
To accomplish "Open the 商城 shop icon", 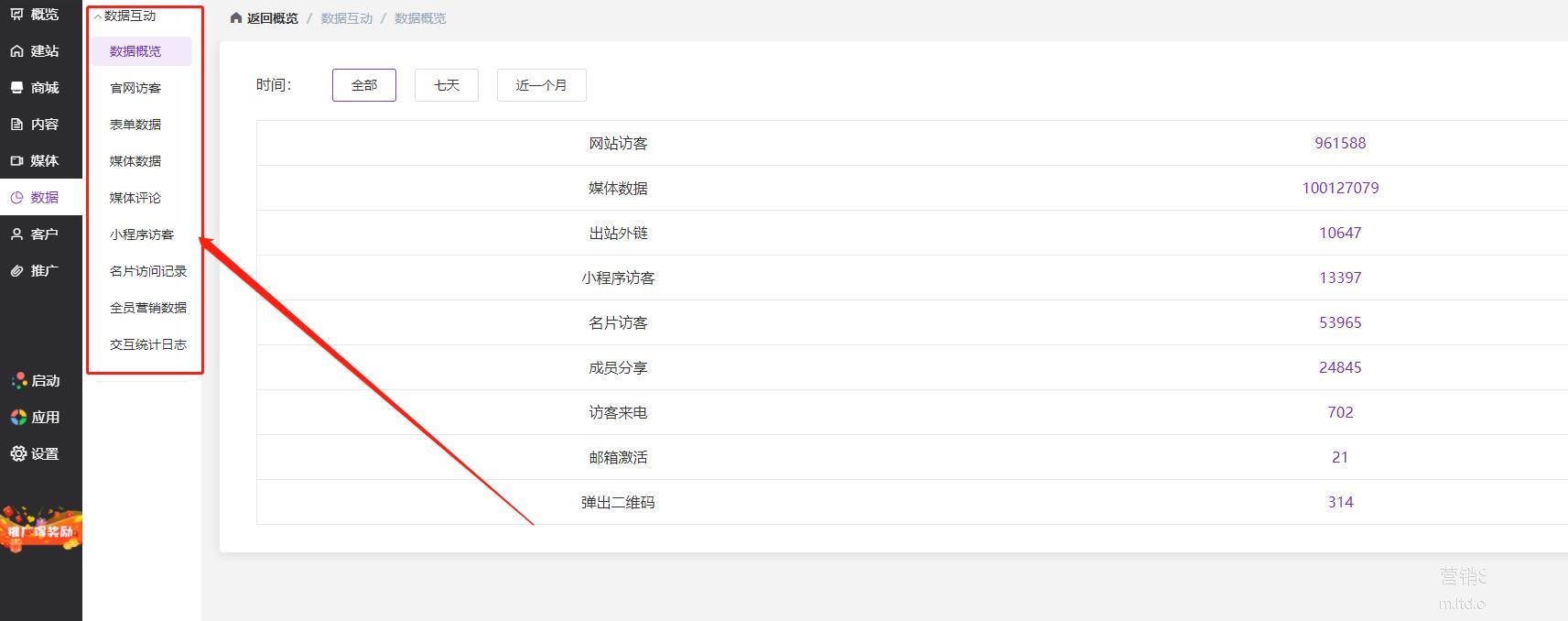I will point(17,88).
